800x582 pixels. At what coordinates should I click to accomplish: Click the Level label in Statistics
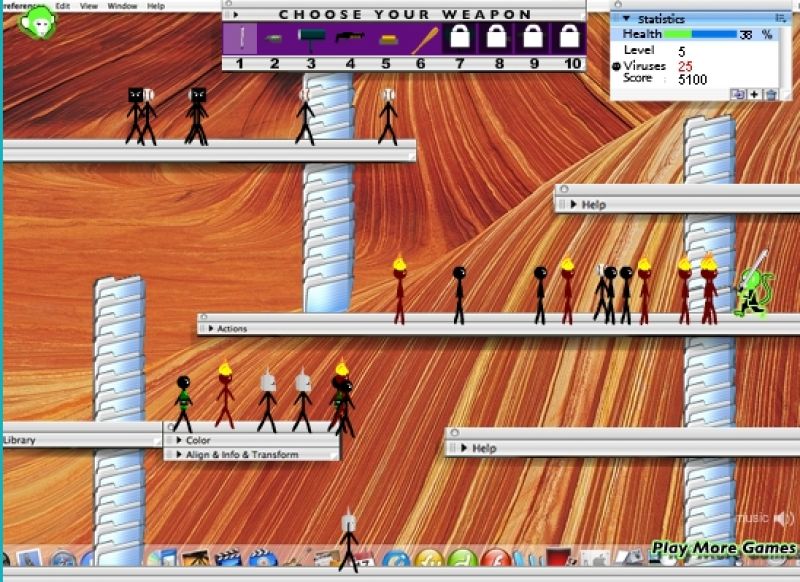(639, 50)
